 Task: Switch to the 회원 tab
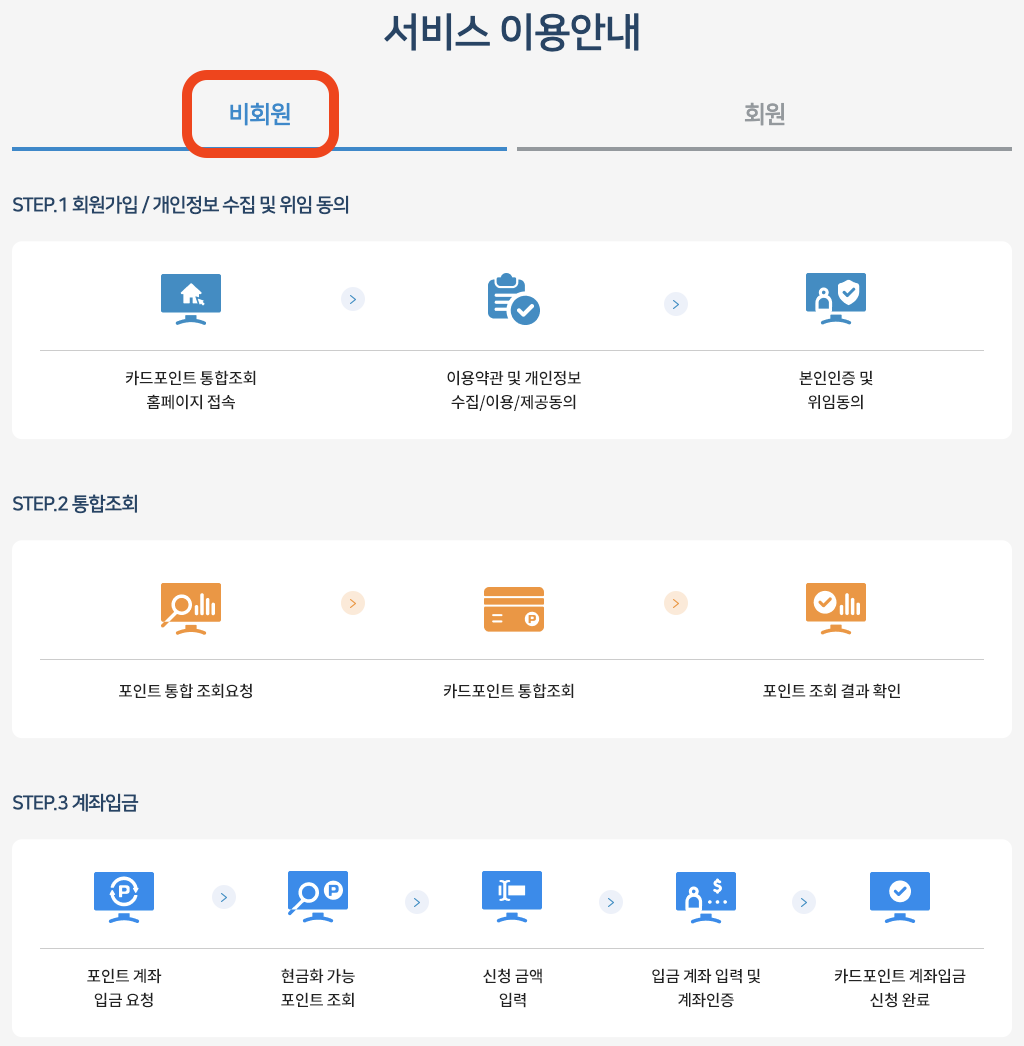coord(765,113)
